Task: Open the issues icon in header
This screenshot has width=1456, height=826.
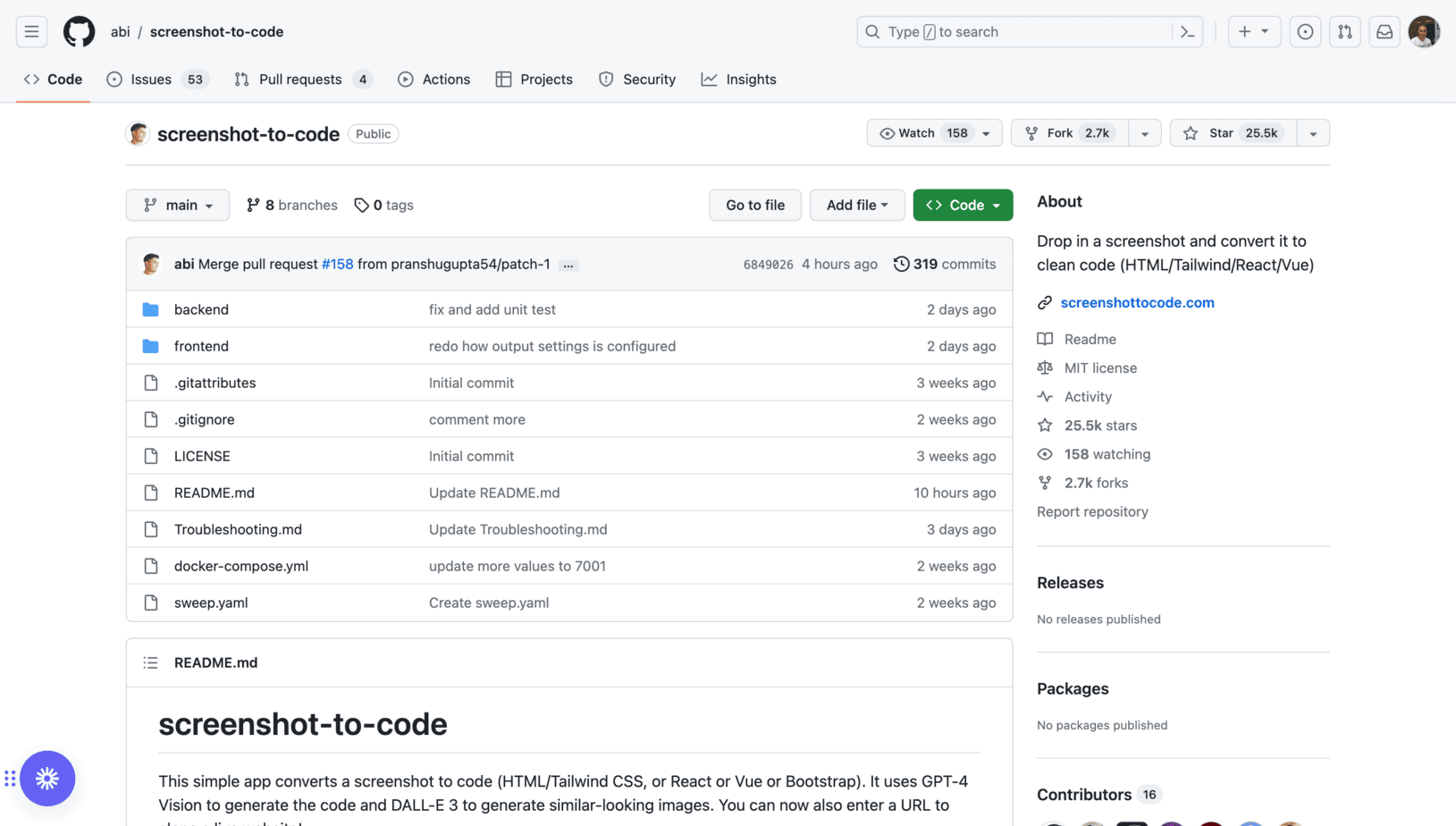Action: pos(1305,32)
